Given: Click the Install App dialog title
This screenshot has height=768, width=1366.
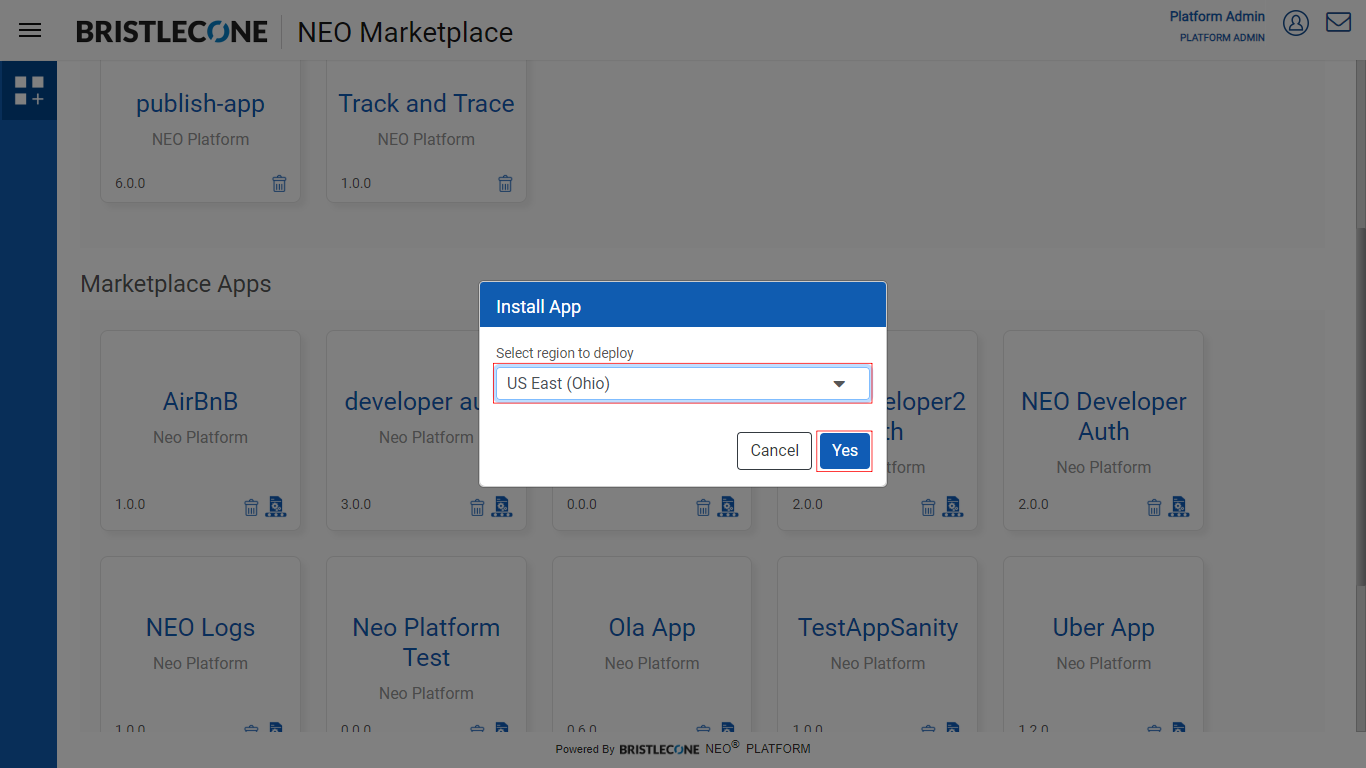Looking at the screenshot, I should 538,307.
